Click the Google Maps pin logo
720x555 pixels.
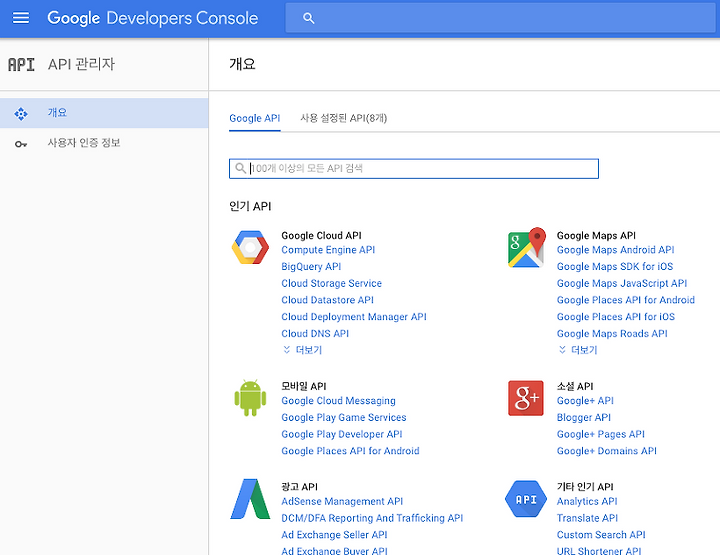click(x=527, y=247)
